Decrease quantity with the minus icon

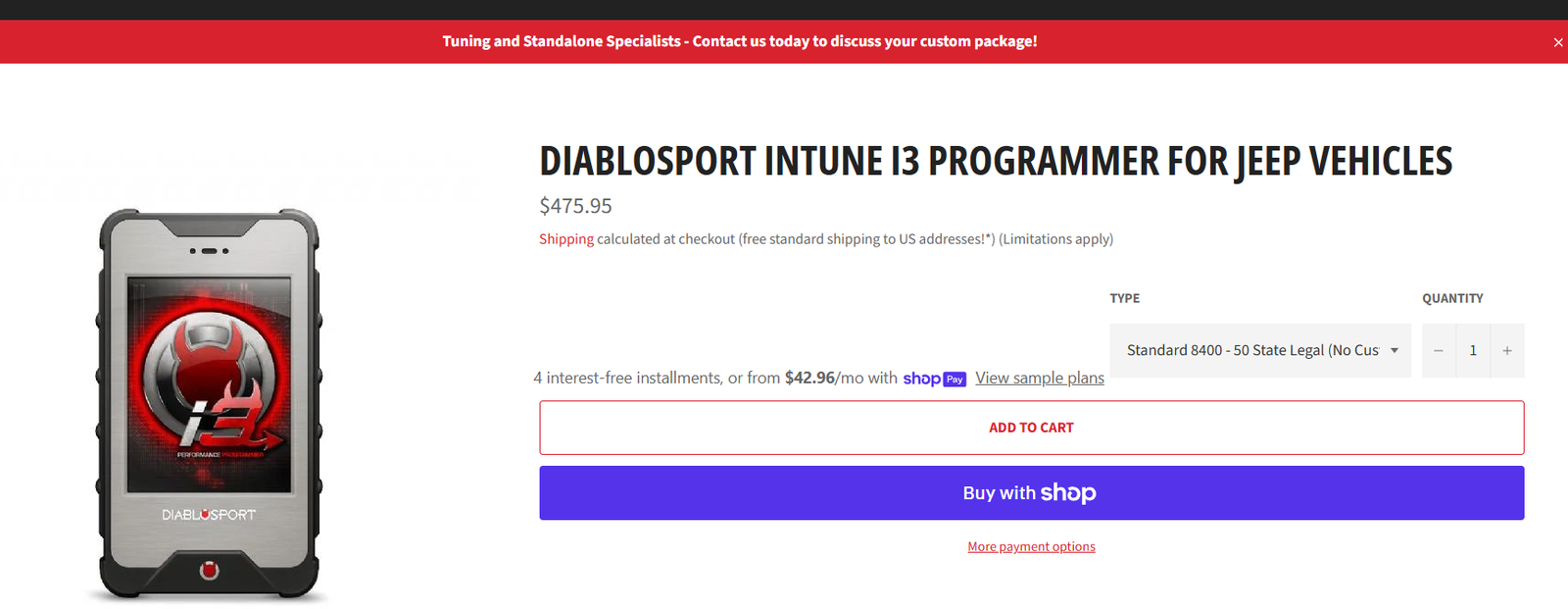(x=1438, y=351)
